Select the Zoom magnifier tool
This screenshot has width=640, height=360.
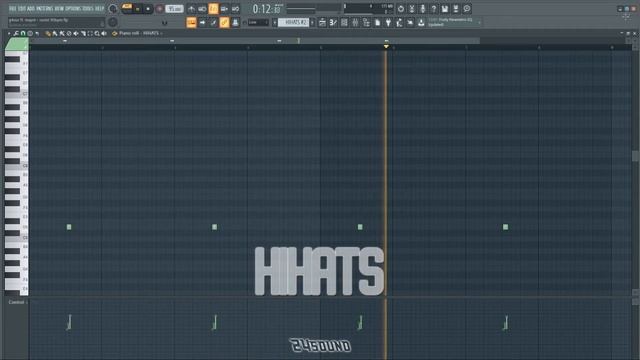point(97,33)
